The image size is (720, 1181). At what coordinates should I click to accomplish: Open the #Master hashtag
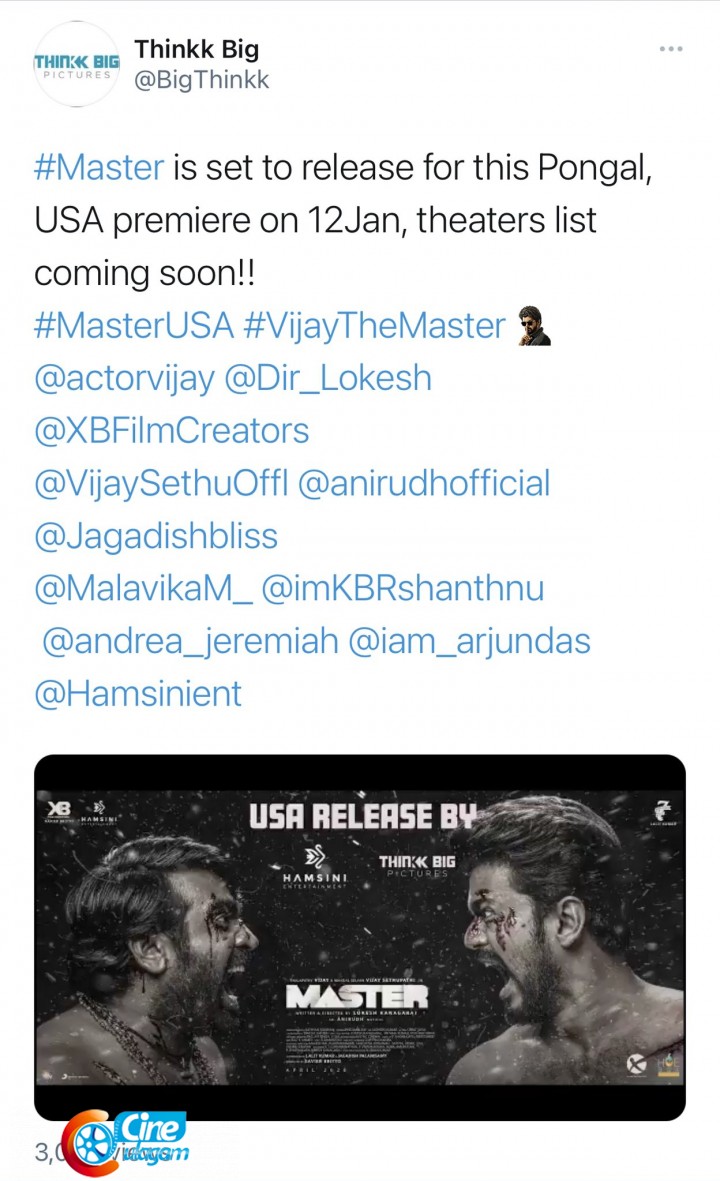click(99, 167)
